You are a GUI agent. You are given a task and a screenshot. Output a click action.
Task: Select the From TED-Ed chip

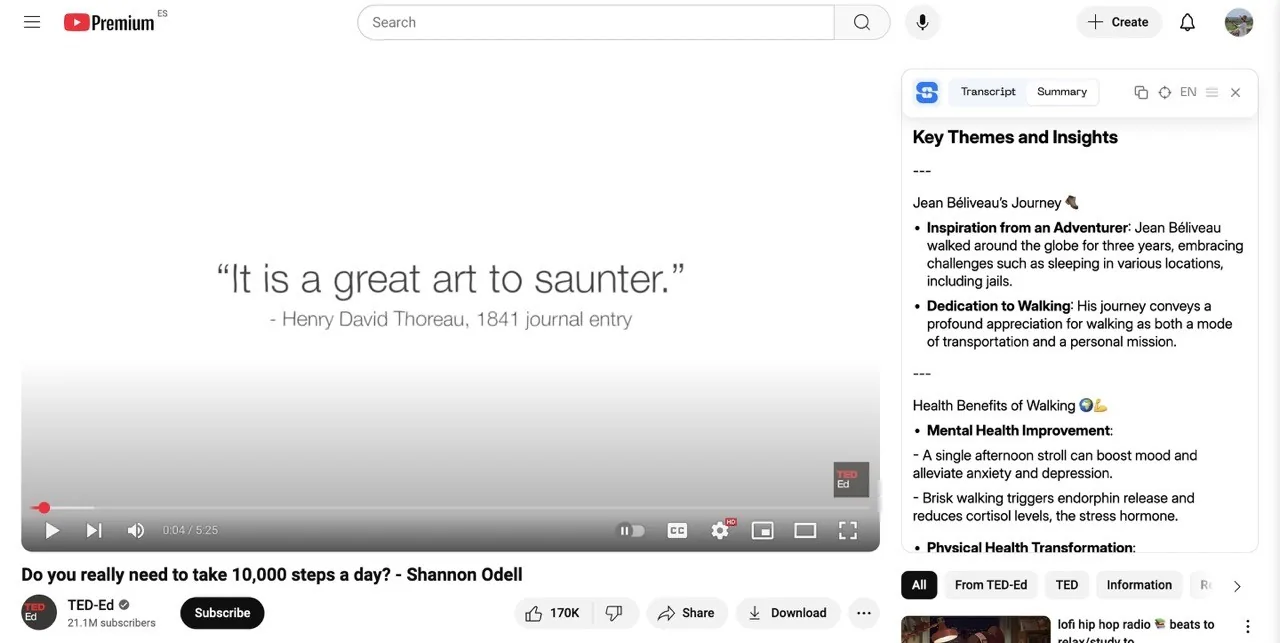pyautogui.click(x=991, y=585)
